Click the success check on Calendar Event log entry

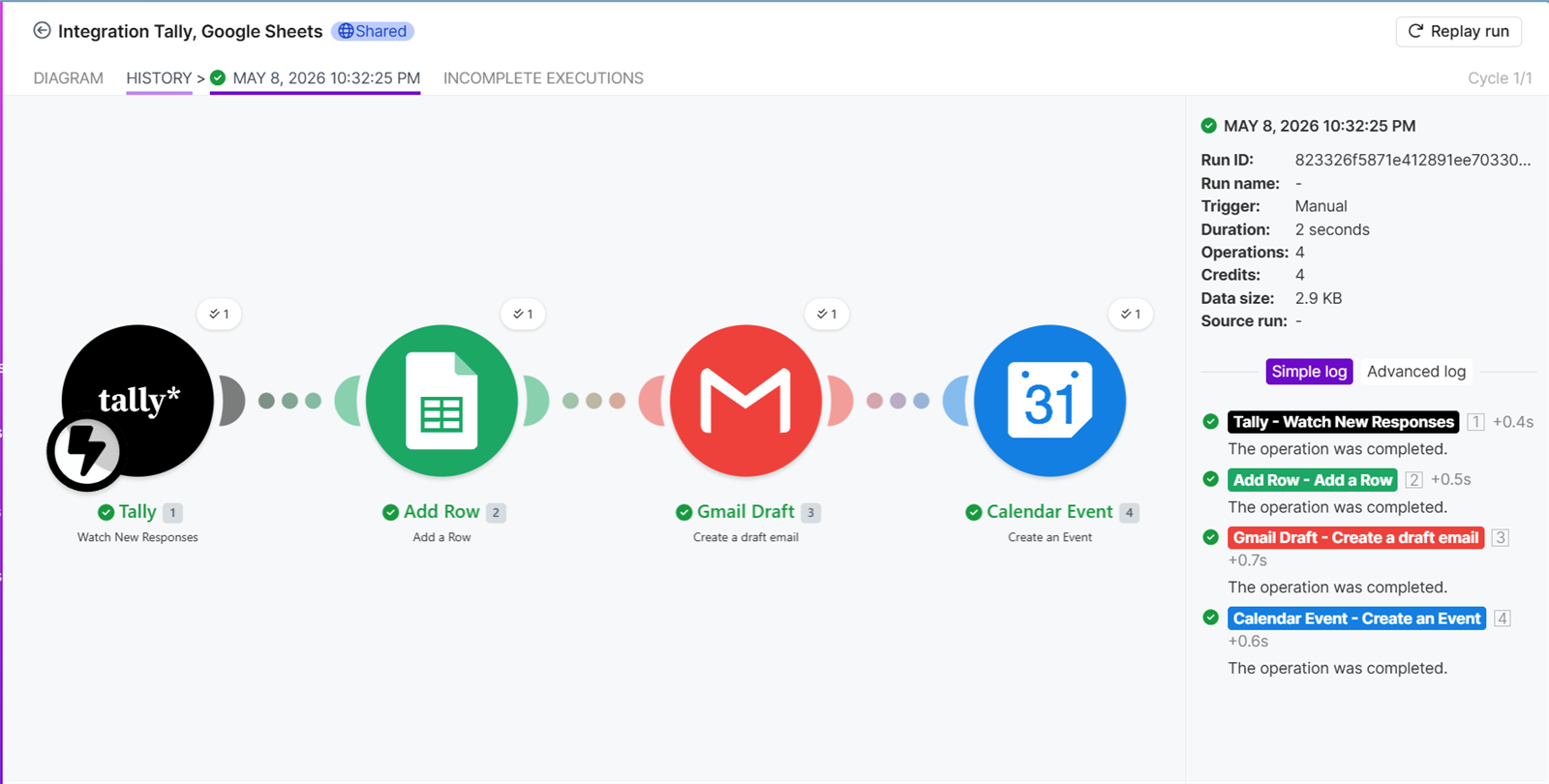1210,617
